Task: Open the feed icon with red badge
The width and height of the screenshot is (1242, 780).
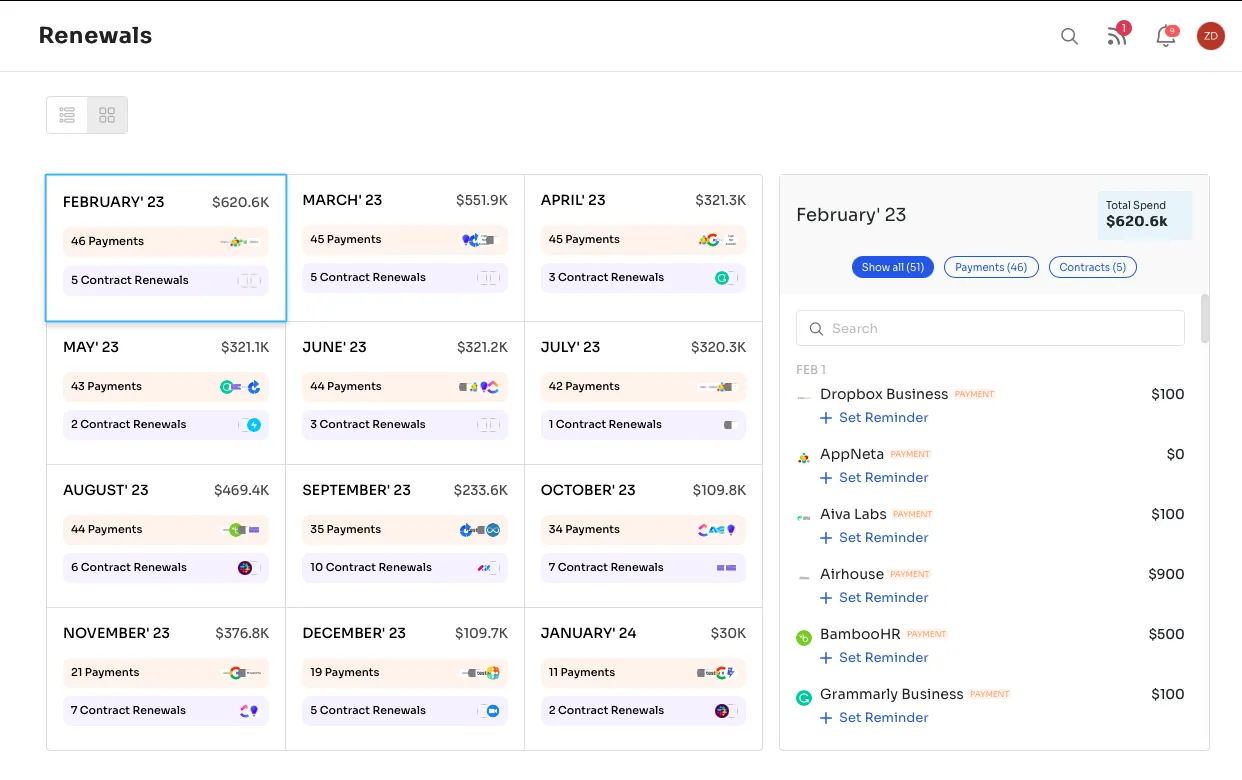Action: tap(1117, 36)
